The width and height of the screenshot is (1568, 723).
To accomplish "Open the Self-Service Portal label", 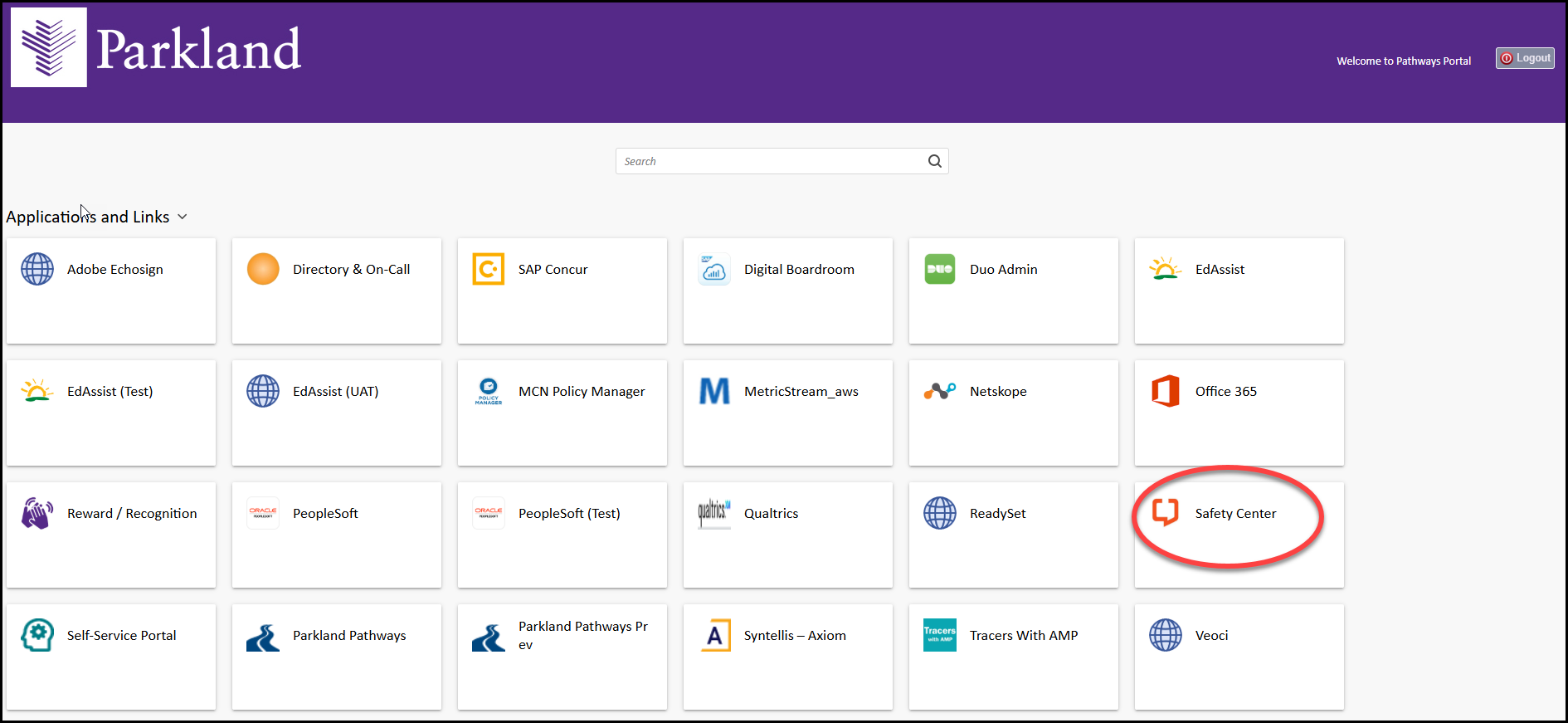I will (121, 635).
